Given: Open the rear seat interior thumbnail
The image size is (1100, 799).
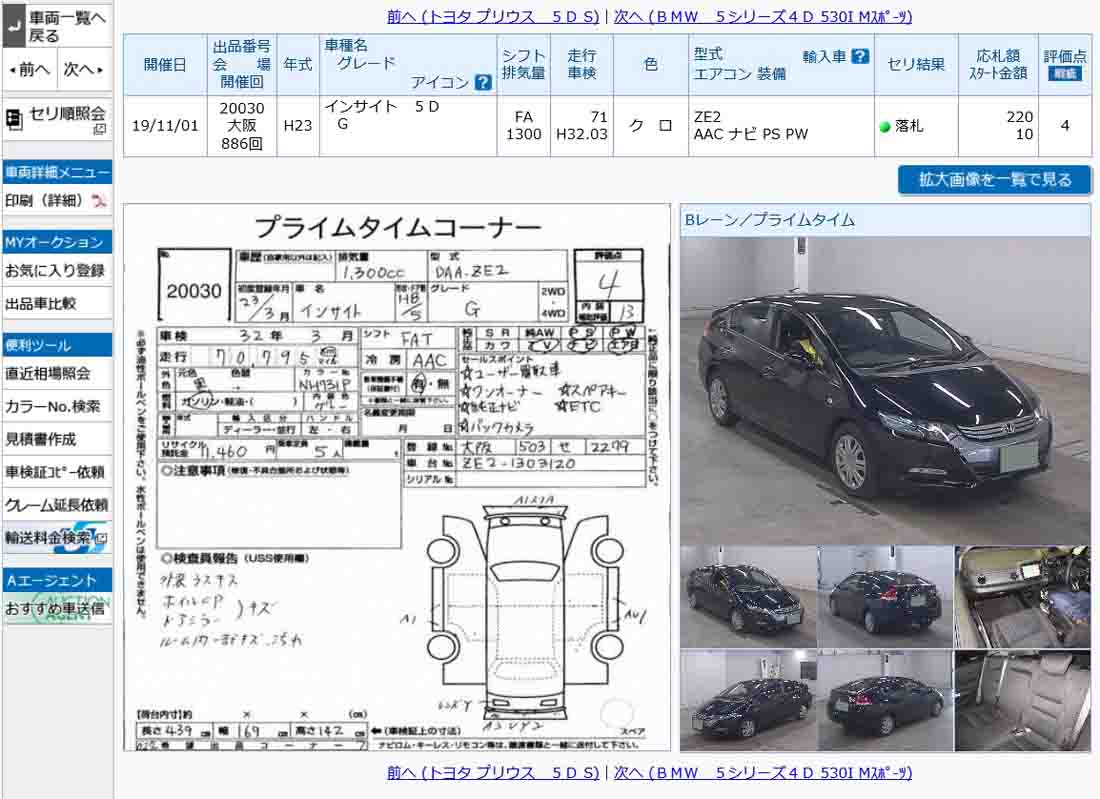Looking at the screenshot, I should [x=1022, y=700].
